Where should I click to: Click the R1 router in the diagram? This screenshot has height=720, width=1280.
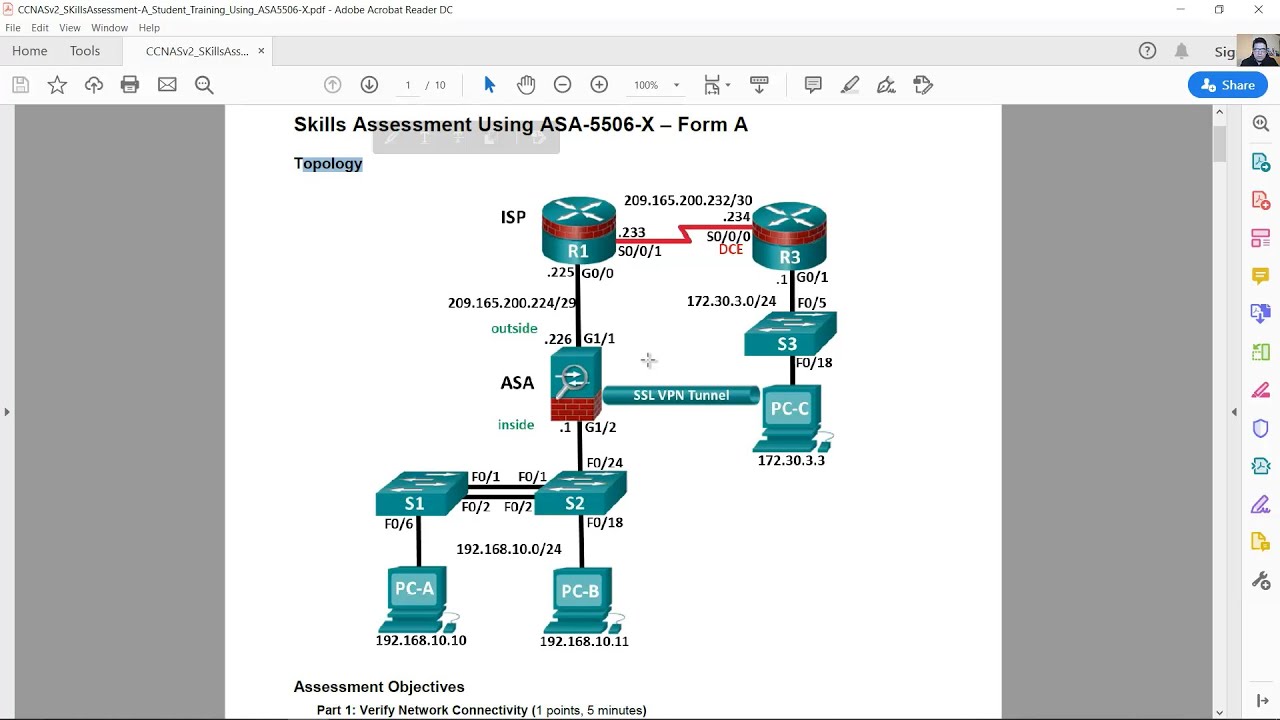[x=579, y=230]
